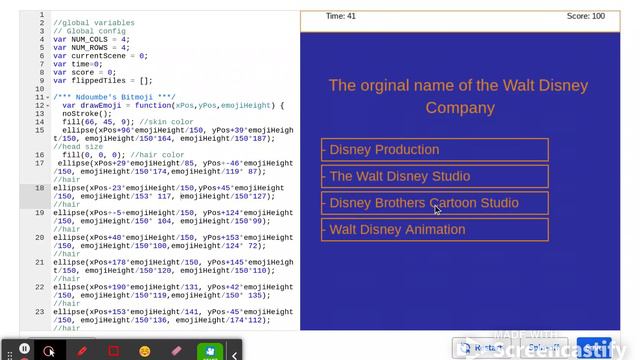Select the red pen drawing tool
Screen dimensions: 640x360
82,351
